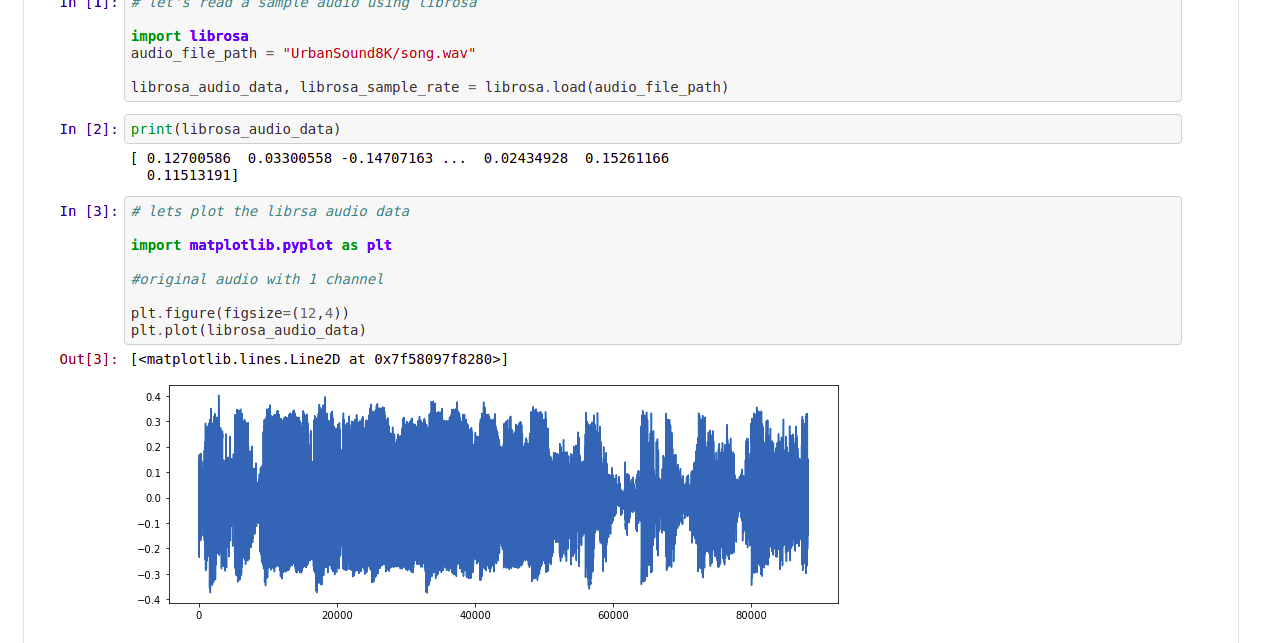Click the plt.plot(librosa_audio_data) line
This screenshot has width=1265, height=643.
point(247,330)
